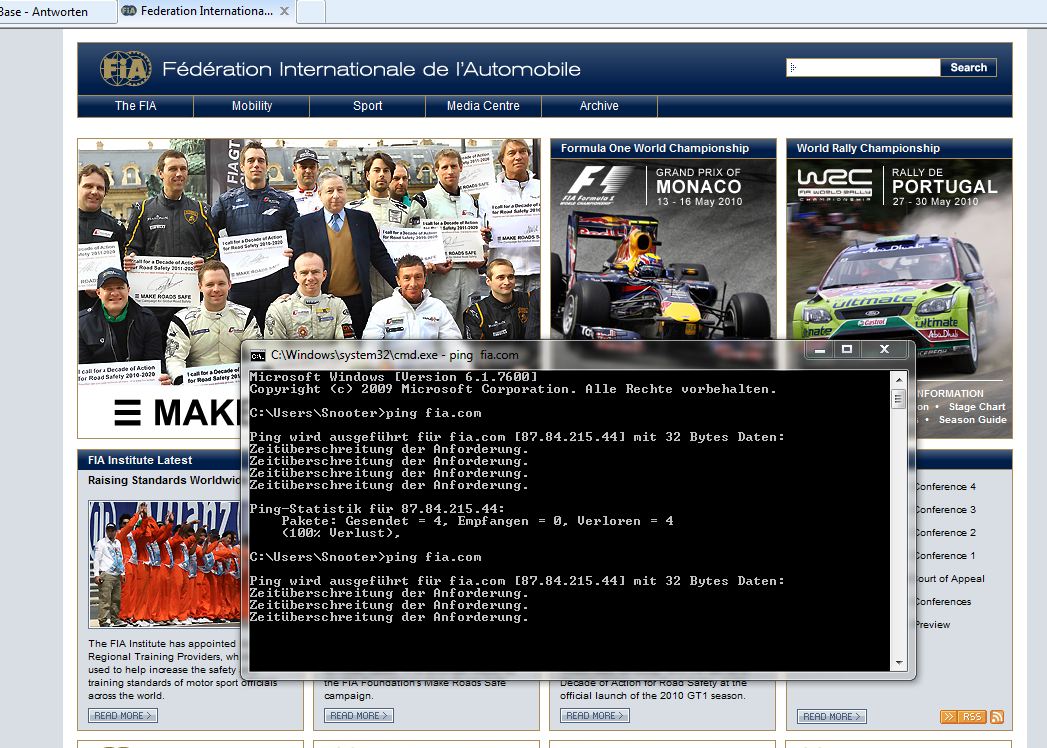Click the cmd scrollbar down arrow
1047x748 pixels.
click(899, 663)
